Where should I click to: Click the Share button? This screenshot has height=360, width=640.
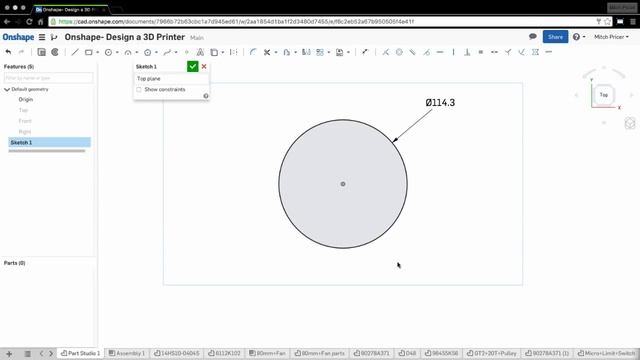[555, 37]
